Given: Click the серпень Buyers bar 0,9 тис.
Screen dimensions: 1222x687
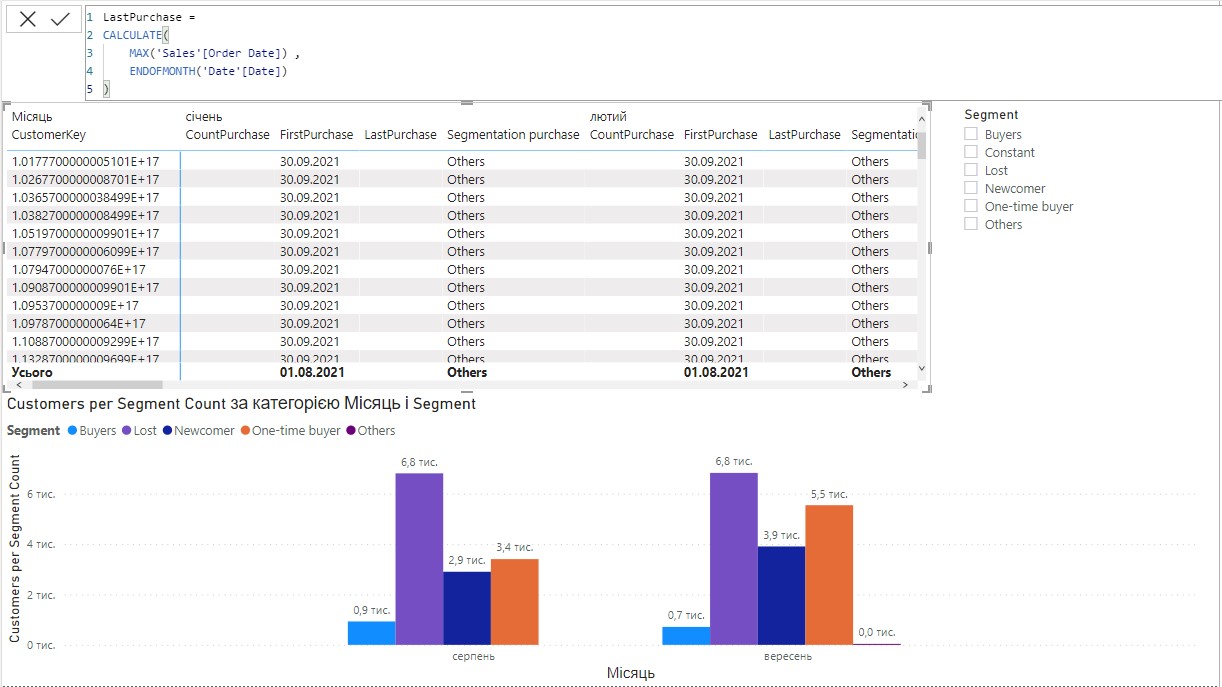Looking at the screenshot, I should pos(371,633).
